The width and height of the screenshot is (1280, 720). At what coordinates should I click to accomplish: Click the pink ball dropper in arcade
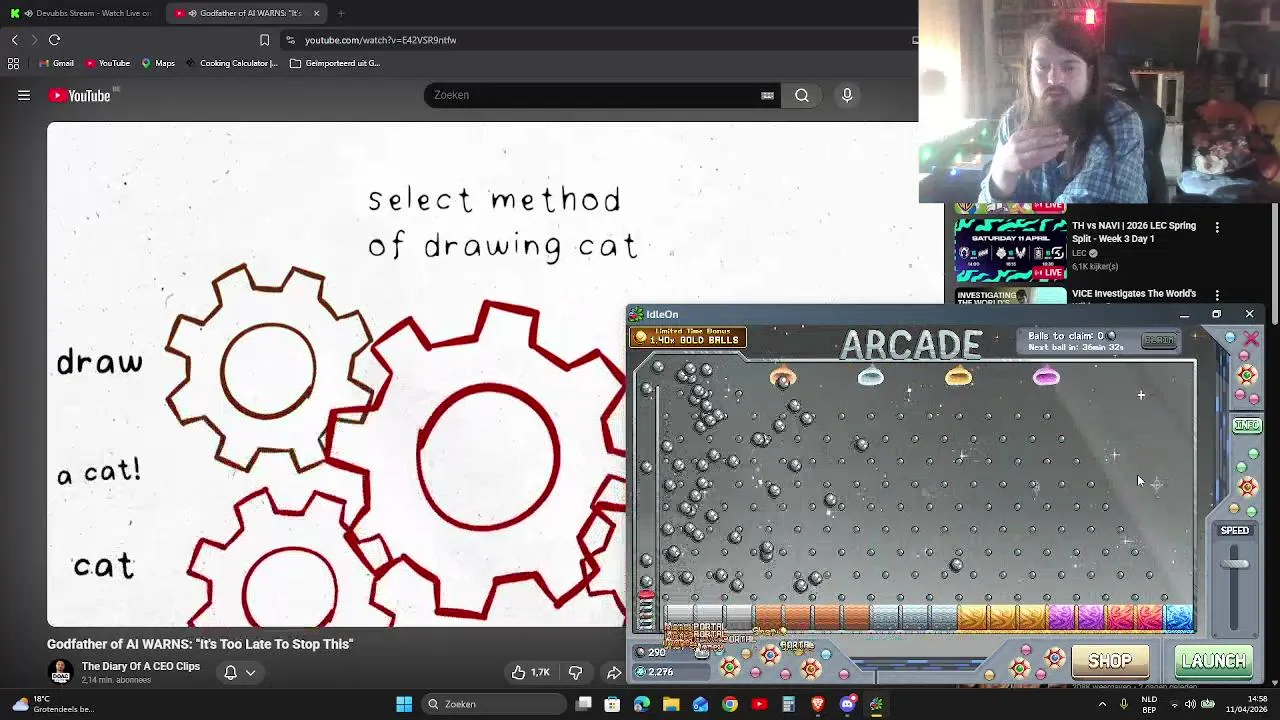tap(1046, 377)
